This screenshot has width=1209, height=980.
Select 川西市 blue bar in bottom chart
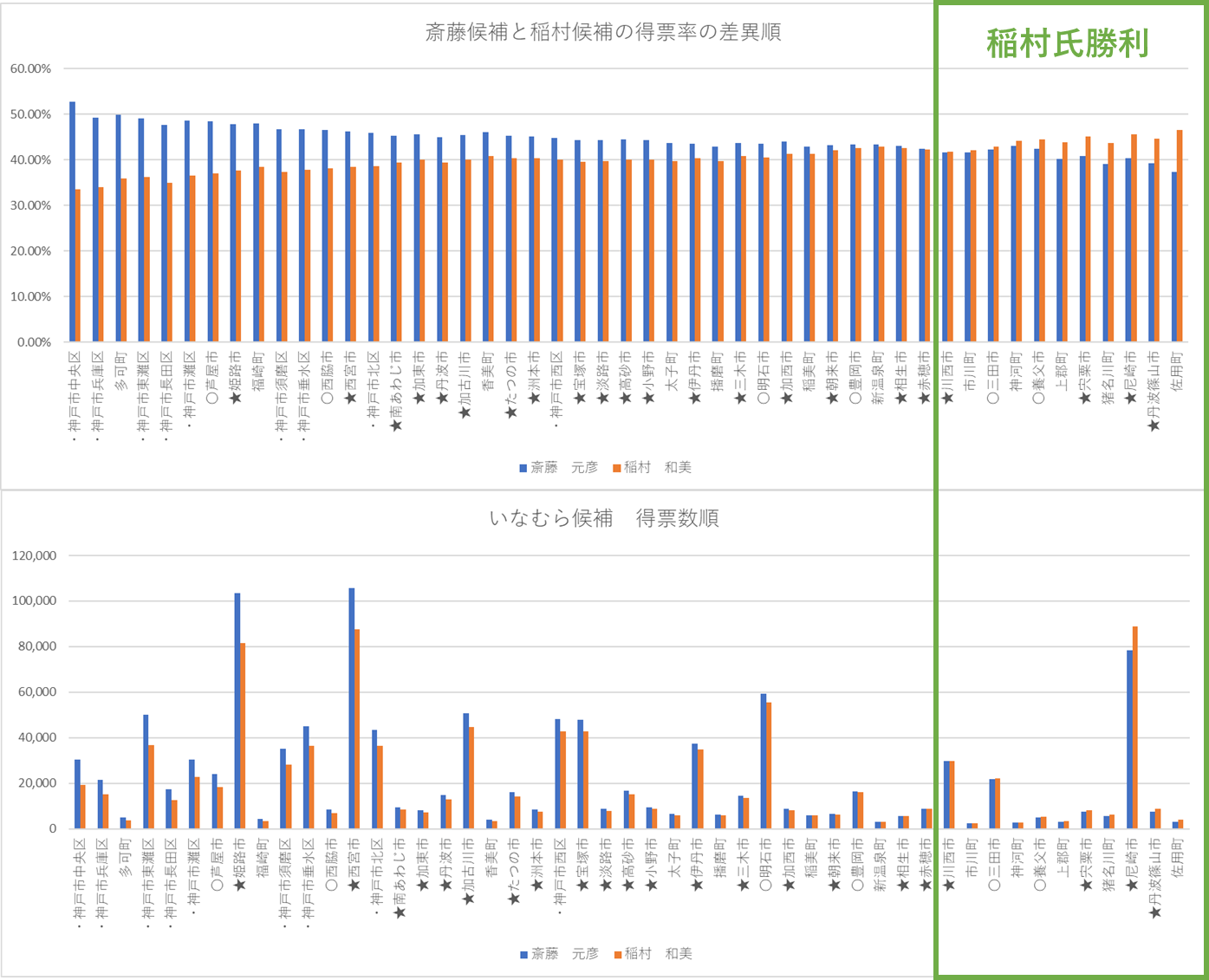pyautogui.click(x=946, y=795)
